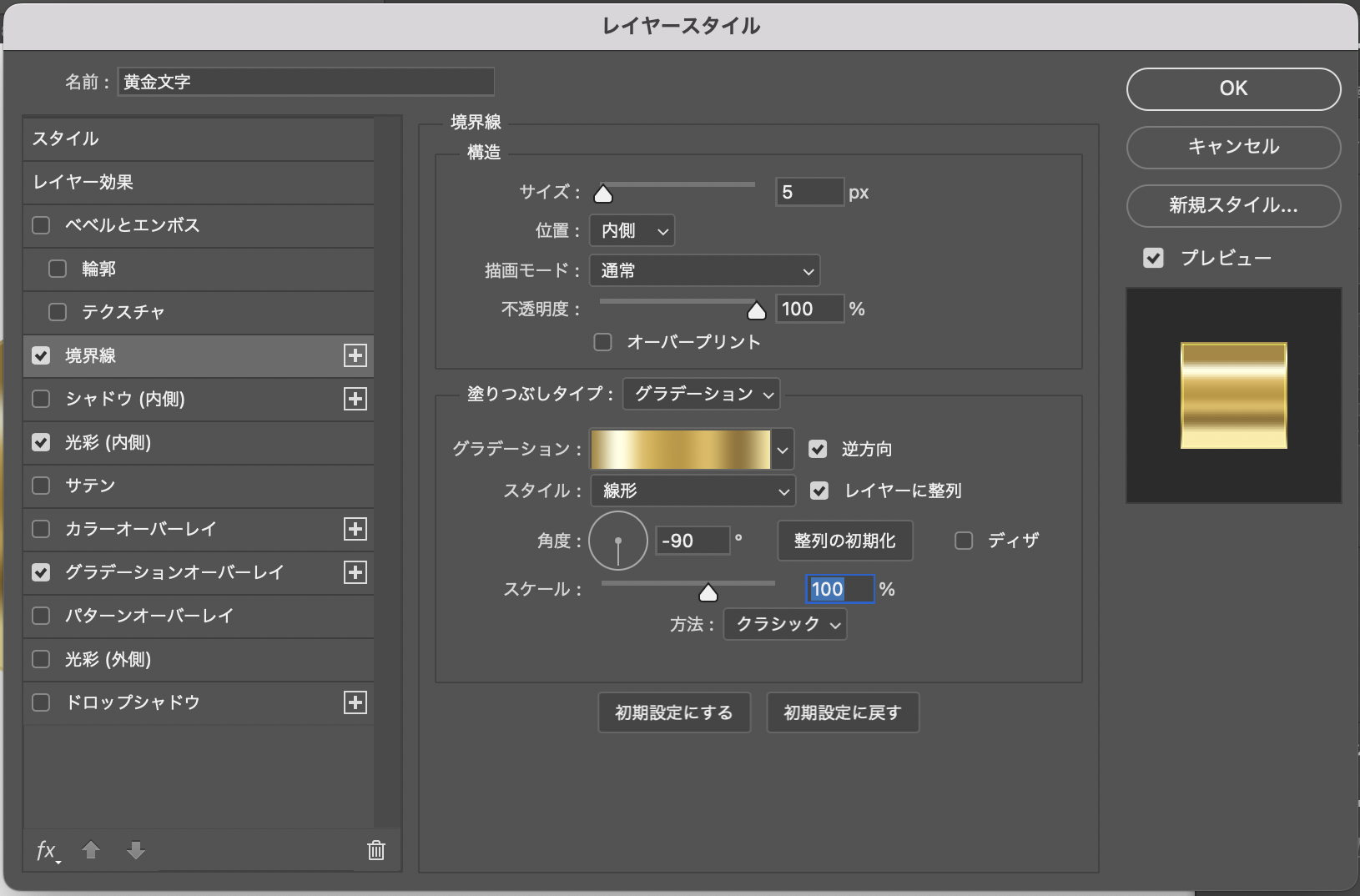Enable テクスチャ checkbox
The image size is (1360, 896).
click(x=58, y=312)
